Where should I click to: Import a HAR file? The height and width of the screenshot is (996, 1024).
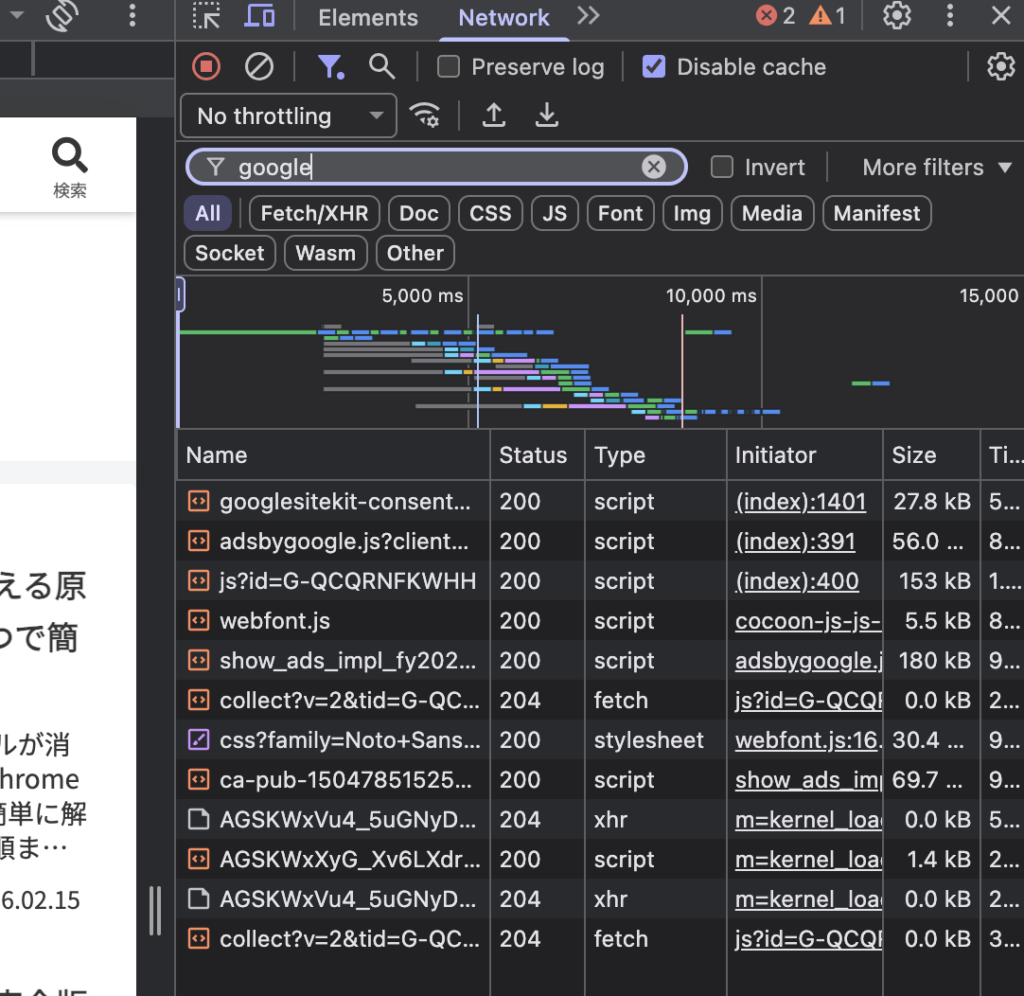493,115
